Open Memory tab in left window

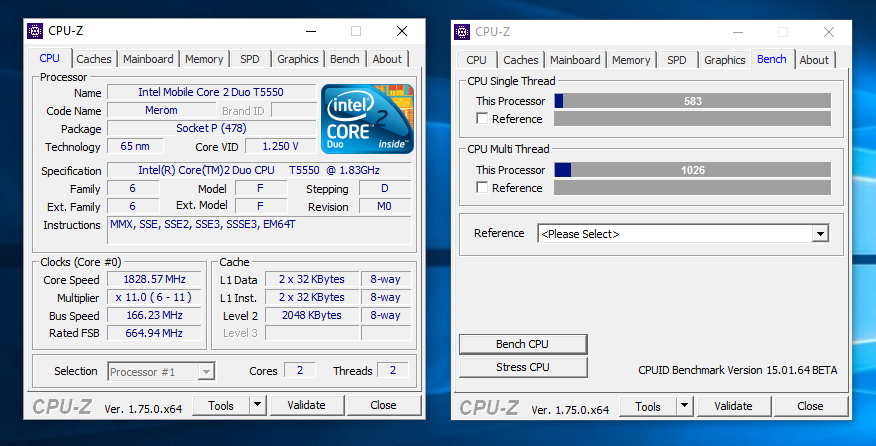tap(204, 59)
